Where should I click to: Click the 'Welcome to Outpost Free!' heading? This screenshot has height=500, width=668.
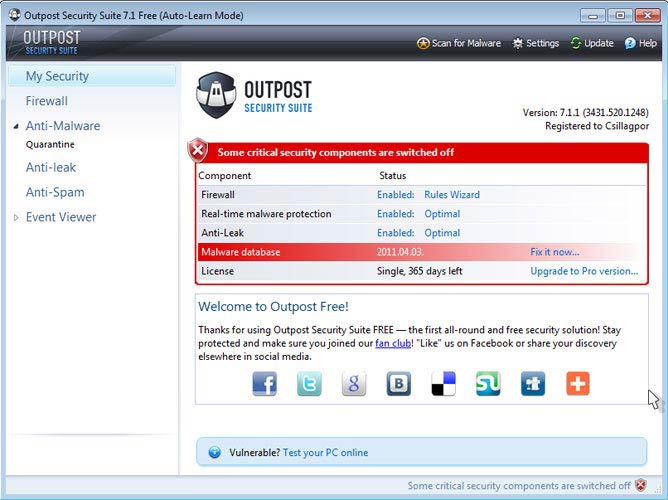coord(274,306)
